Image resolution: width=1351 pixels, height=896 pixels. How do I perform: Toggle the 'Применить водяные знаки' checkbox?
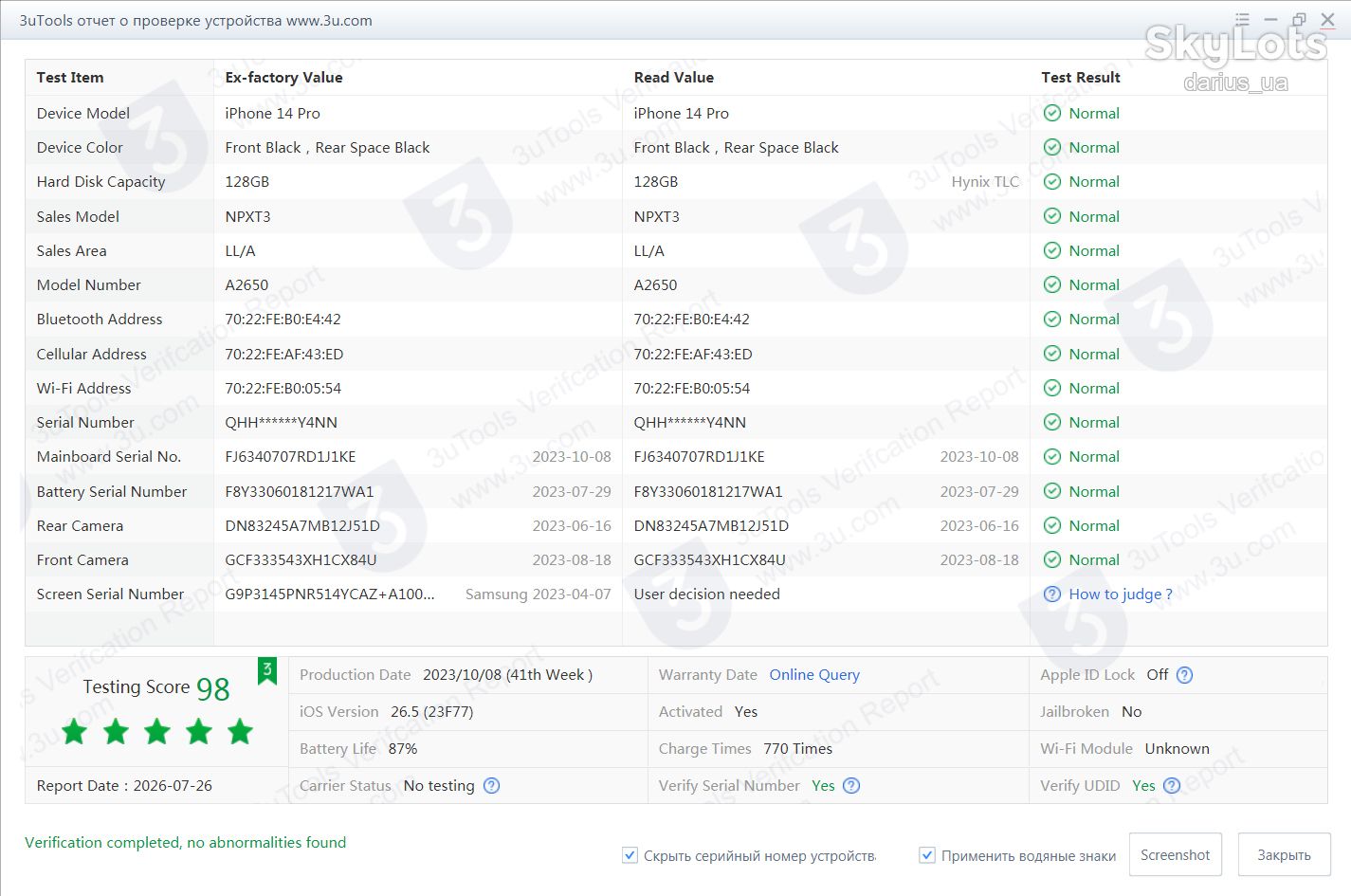(927, 855)
